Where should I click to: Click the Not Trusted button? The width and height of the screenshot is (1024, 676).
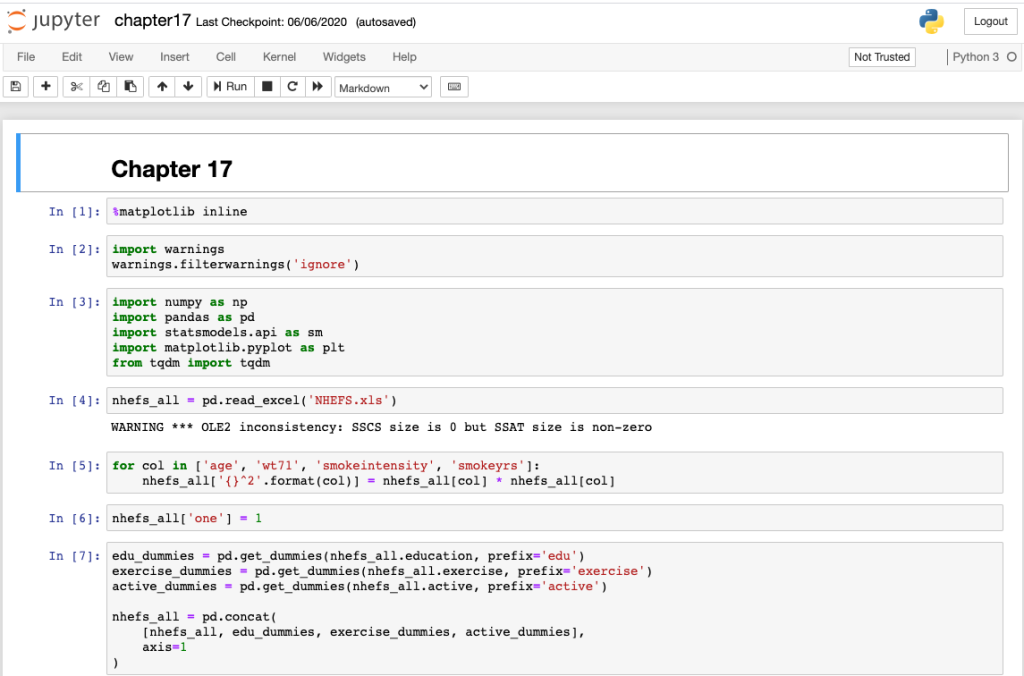tap(881, 57)
